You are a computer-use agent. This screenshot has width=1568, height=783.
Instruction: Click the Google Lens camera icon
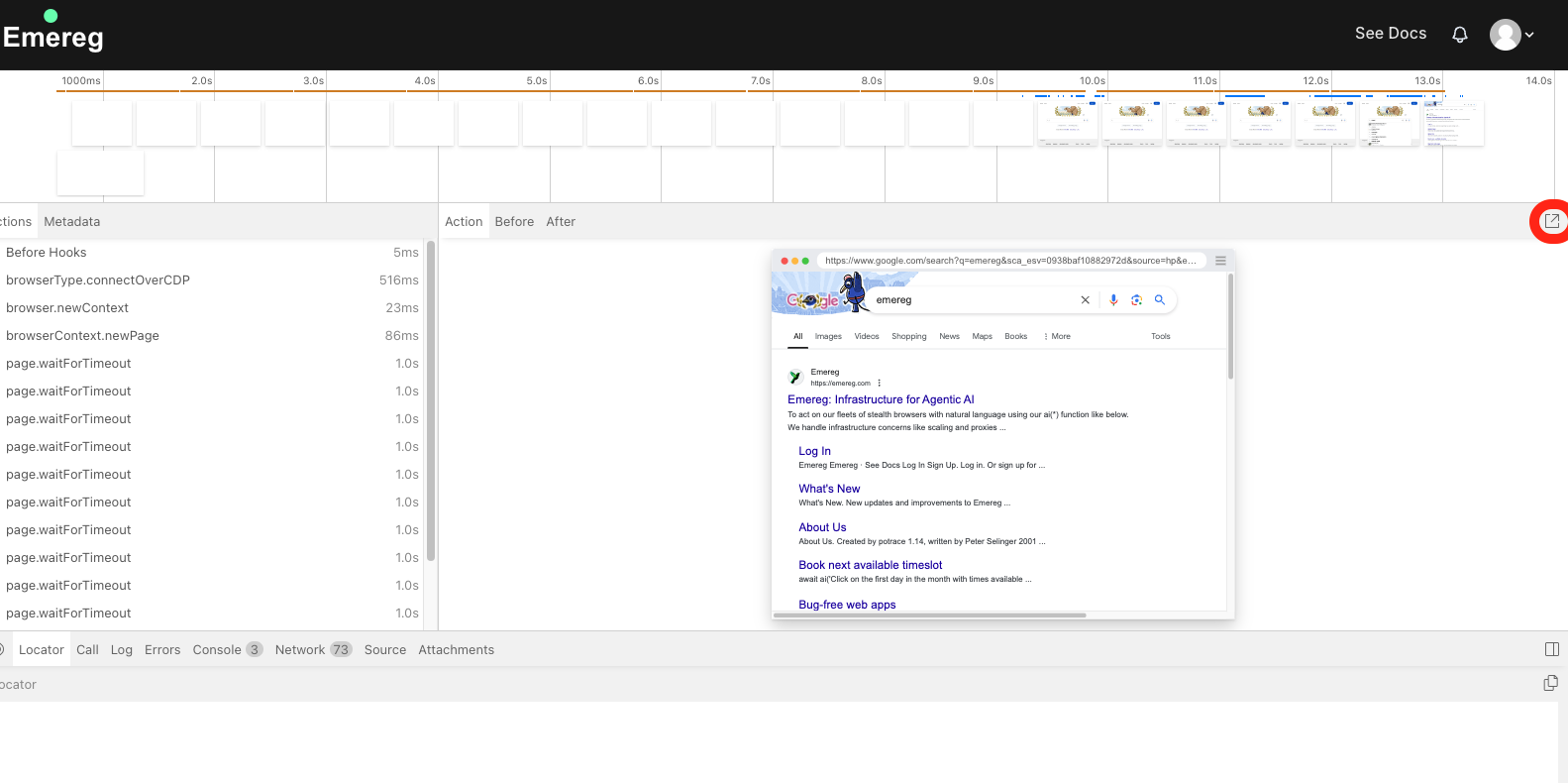(1136, 300)
